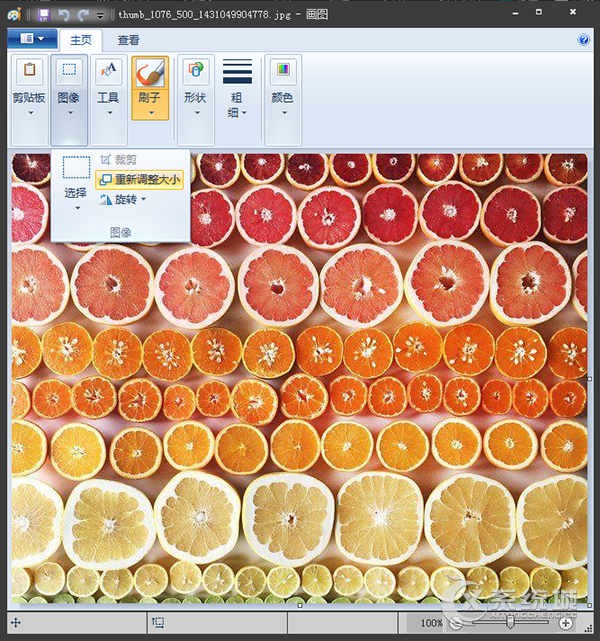Switch to the 主页 tab
Image resolution: width=600 pixels, height=641 pixels.
tap(81, 40)
